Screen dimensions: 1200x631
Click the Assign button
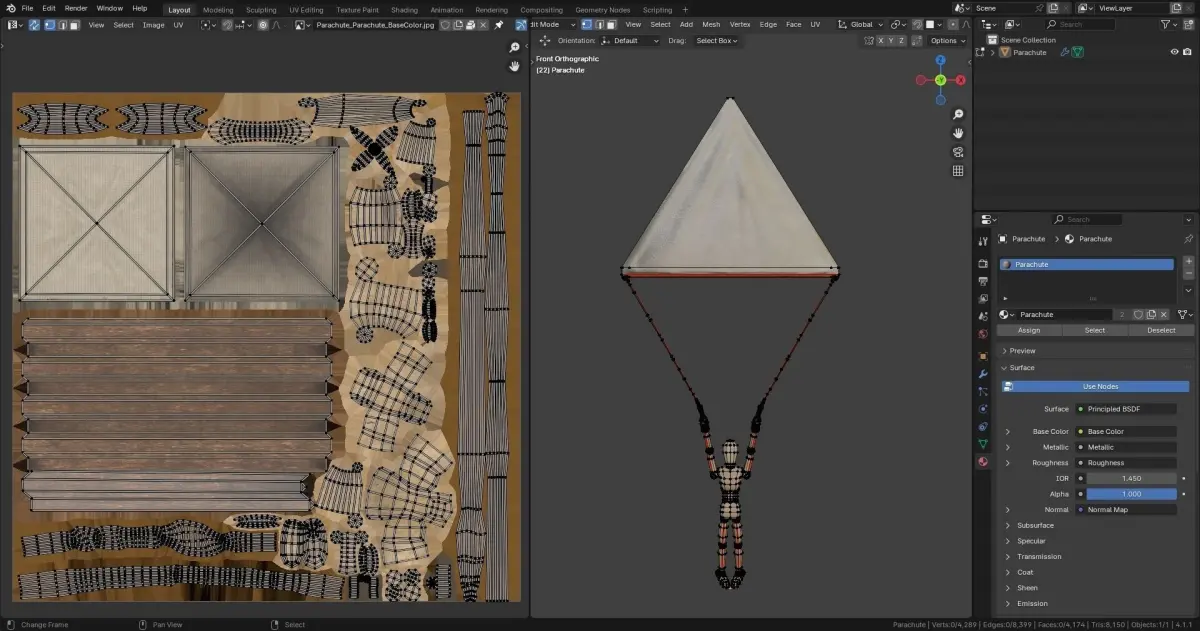tap(1029, 330)
